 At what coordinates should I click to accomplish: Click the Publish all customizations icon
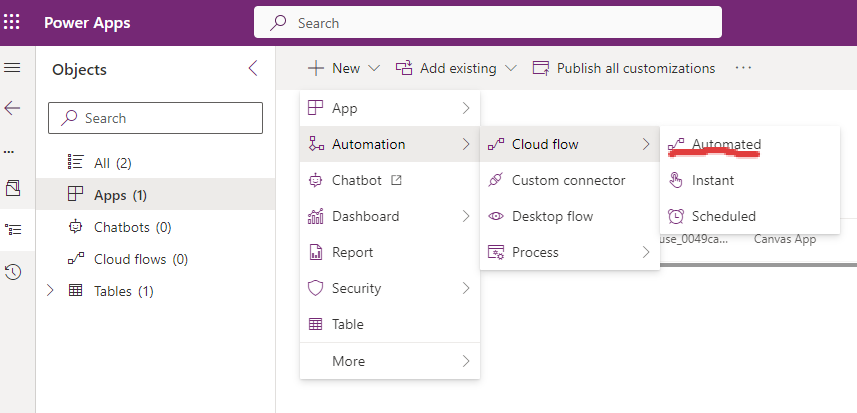(541, 68)
